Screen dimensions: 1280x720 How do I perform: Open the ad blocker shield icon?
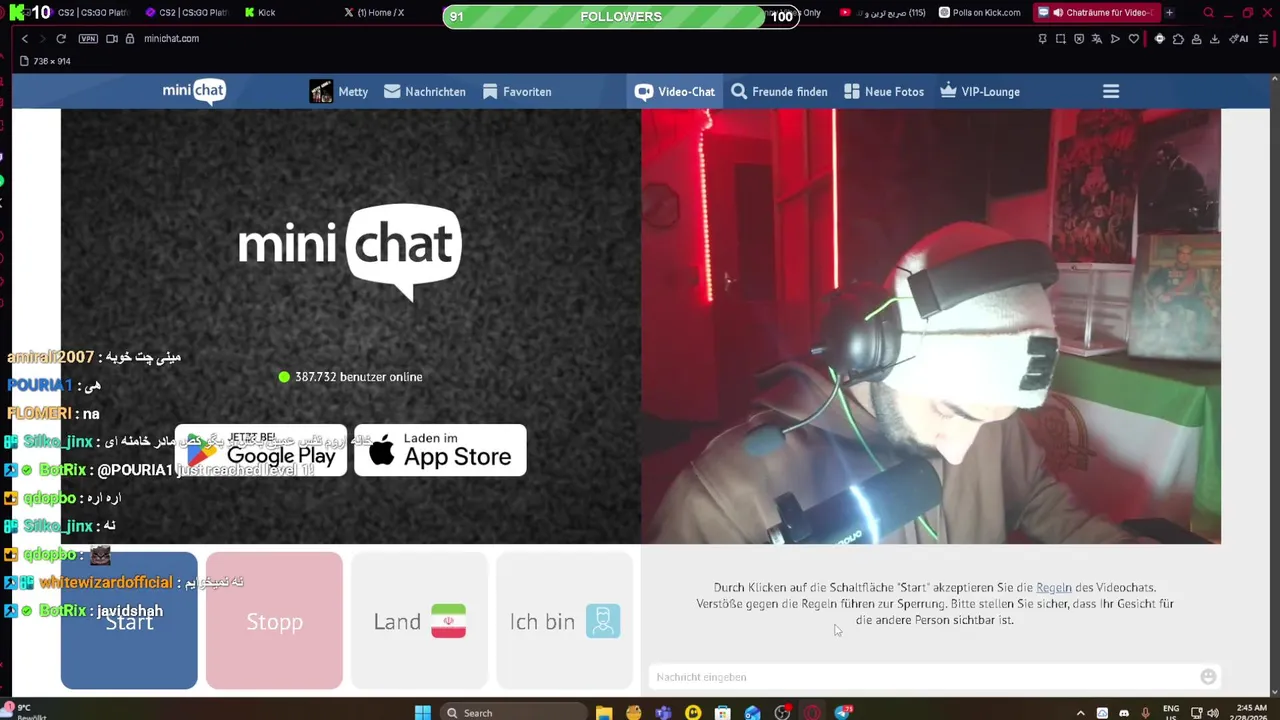(x=1079, y=39)
